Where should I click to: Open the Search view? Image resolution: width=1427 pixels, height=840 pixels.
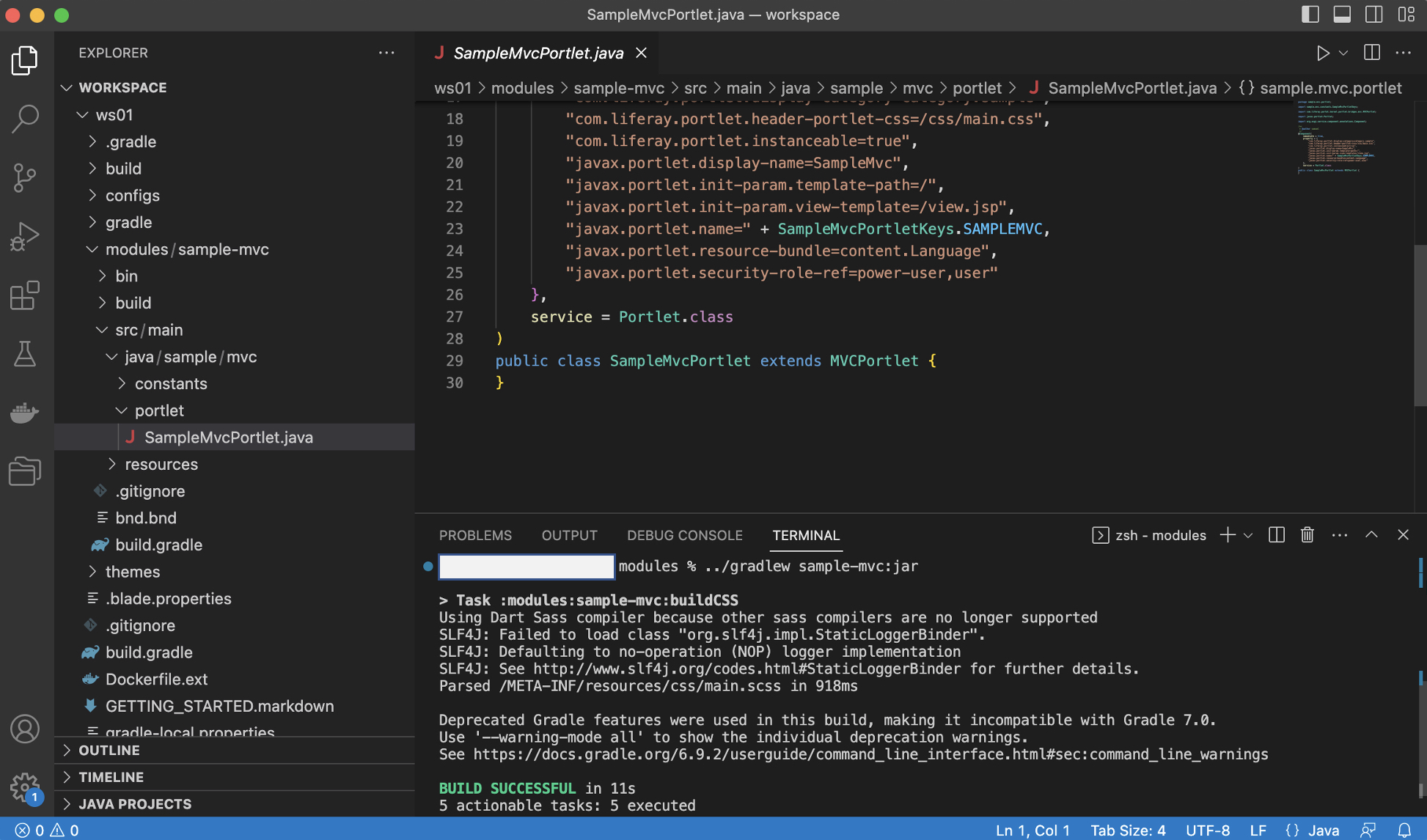[25, 118]
